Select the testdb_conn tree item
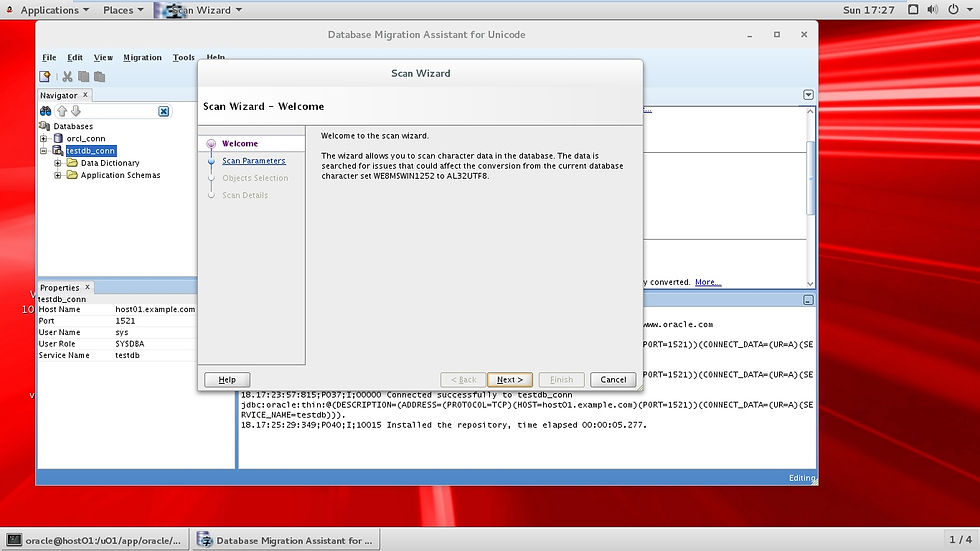The image size is (980, 551). coord(91,151)
